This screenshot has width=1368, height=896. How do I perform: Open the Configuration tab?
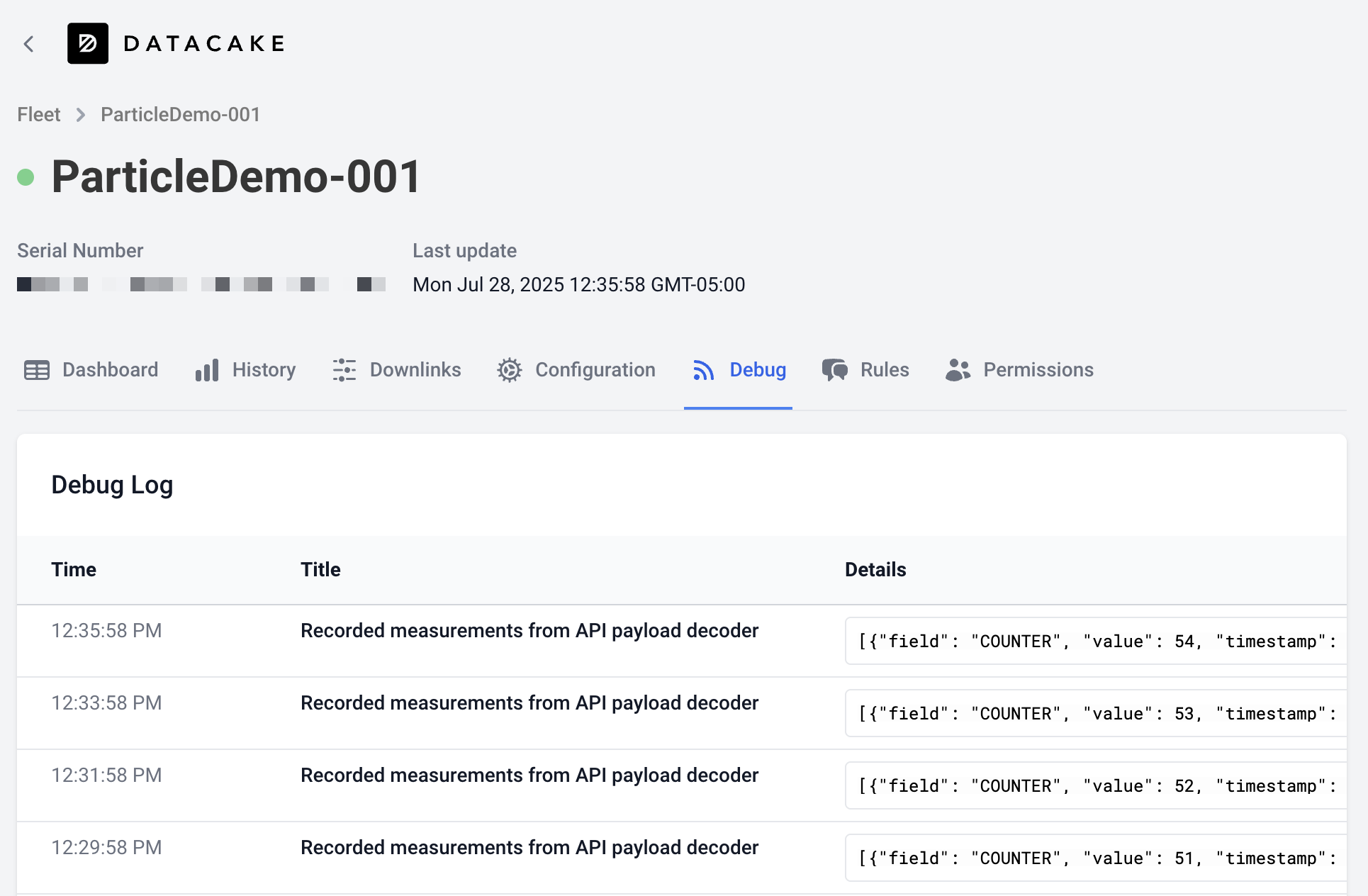595,370
